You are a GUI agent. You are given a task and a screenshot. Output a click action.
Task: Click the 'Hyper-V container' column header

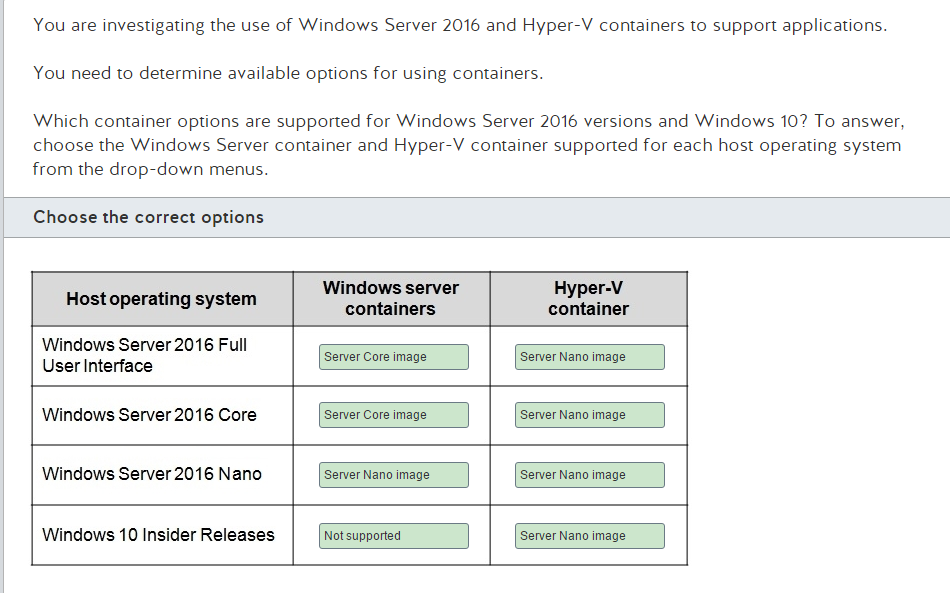click(588, 298)
